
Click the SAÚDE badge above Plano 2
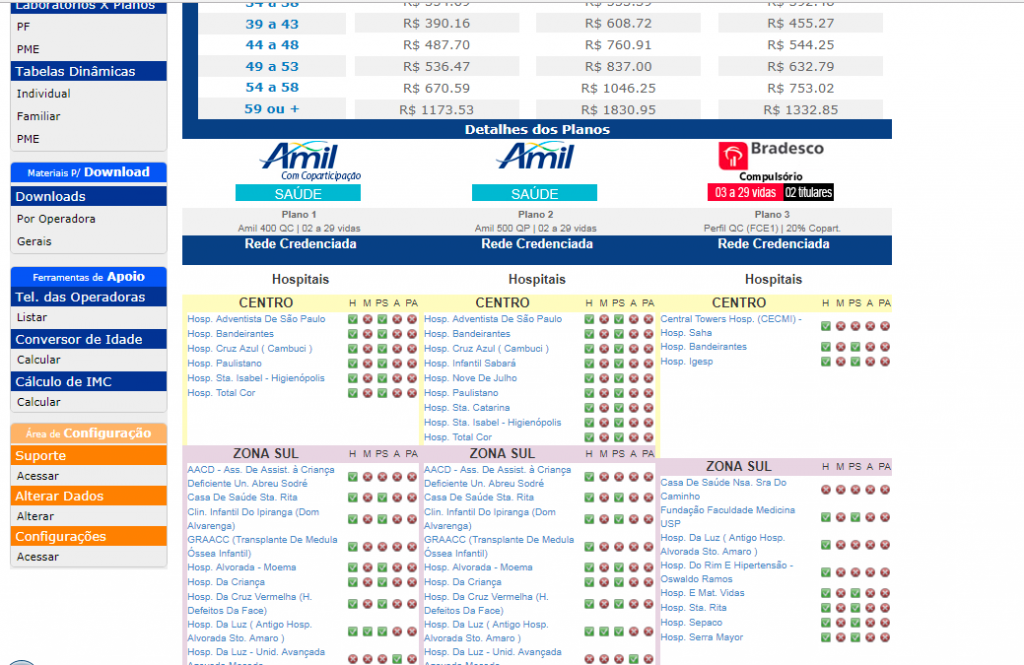(x=534, y=193)
